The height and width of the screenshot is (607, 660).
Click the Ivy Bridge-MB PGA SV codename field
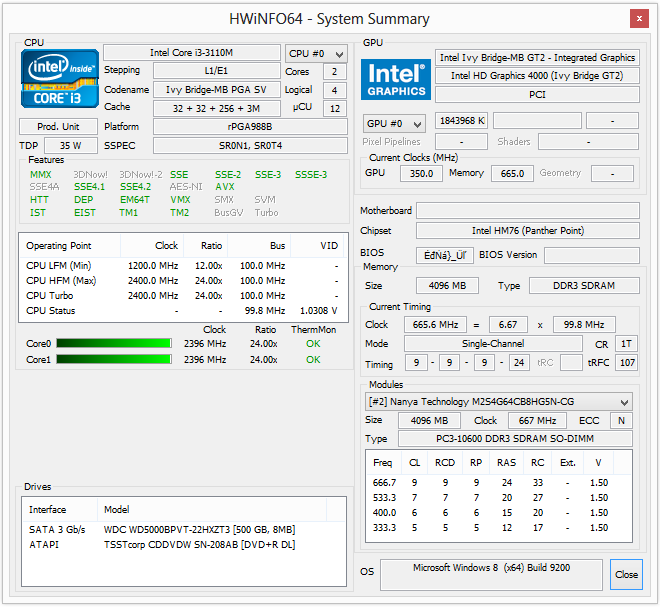(216, 90)
